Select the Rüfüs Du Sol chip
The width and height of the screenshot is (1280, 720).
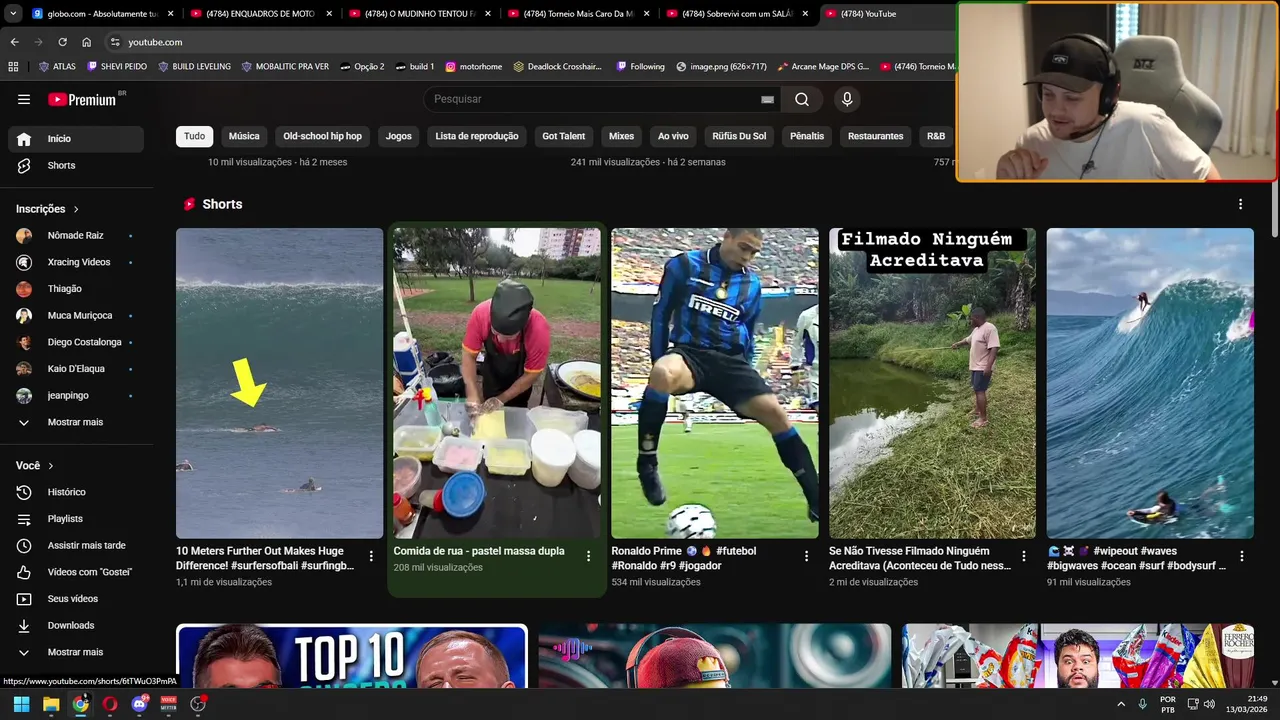739,136
